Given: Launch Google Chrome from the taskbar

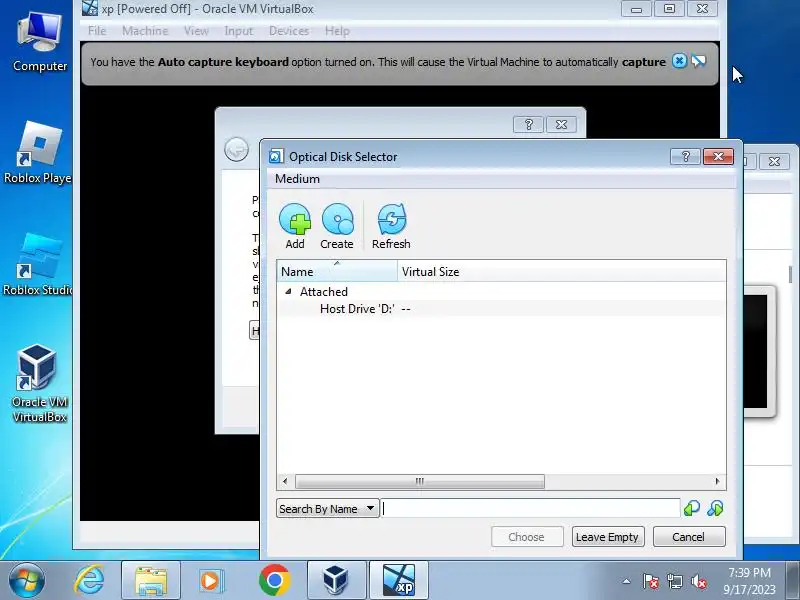Looking at the screenshot, I should pos(274,581).
